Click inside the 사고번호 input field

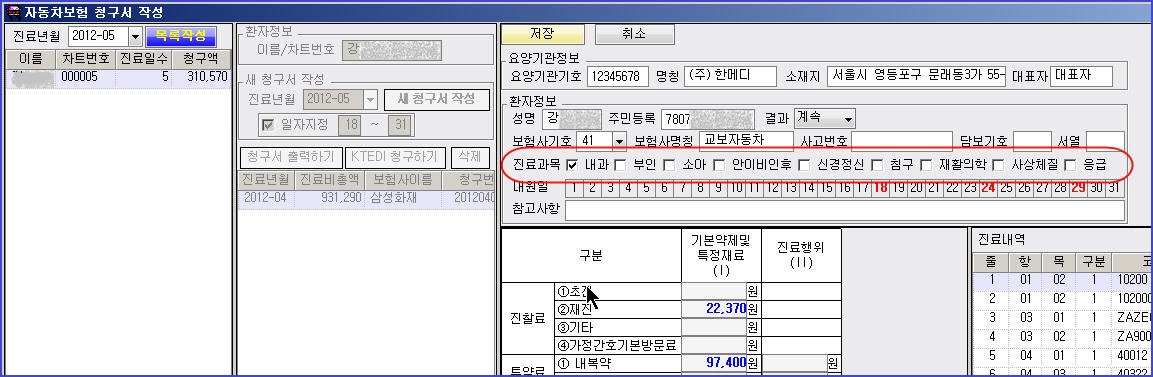pos(902,140)
